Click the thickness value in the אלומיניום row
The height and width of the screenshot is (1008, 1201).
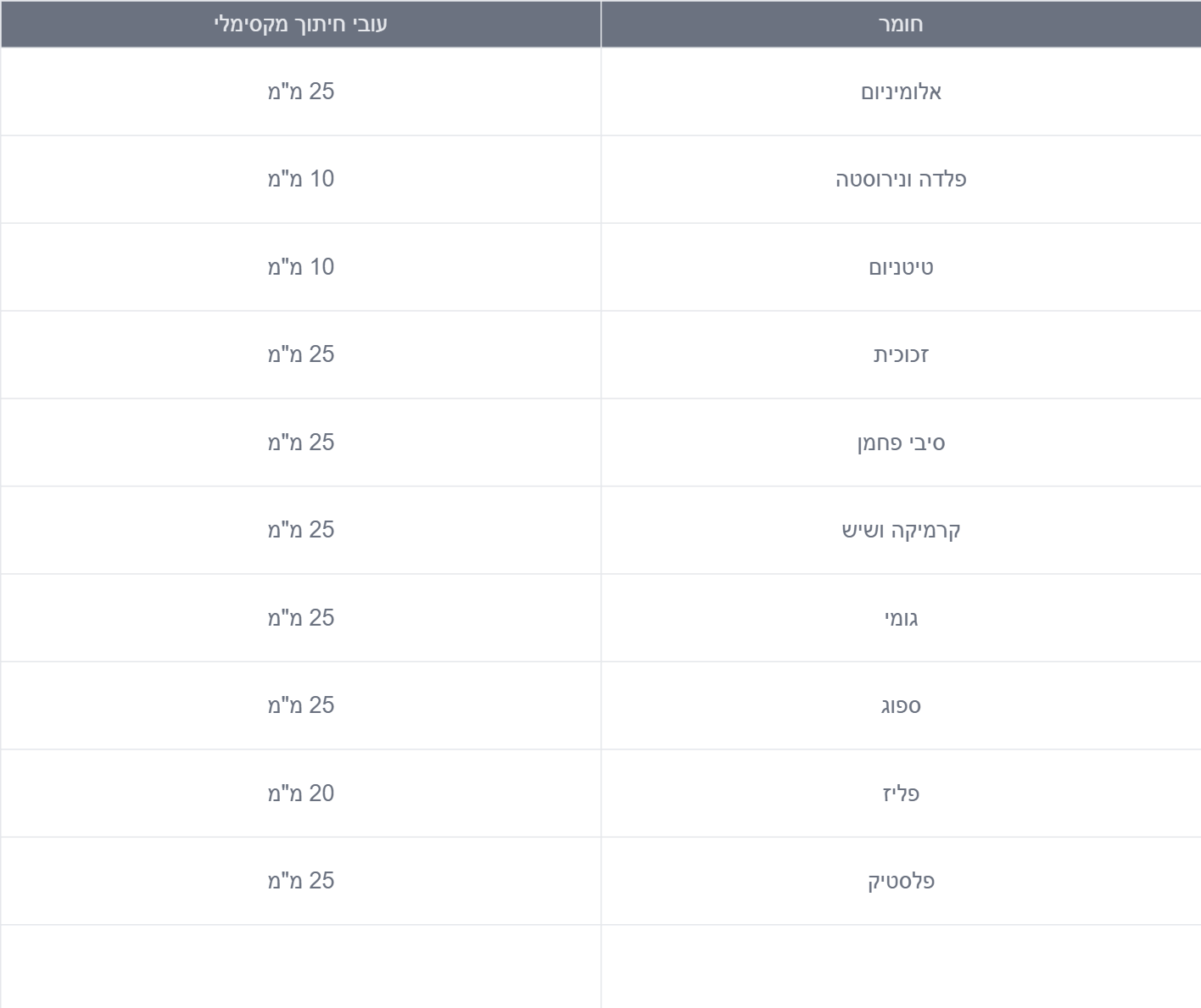(x=301, y=92)
